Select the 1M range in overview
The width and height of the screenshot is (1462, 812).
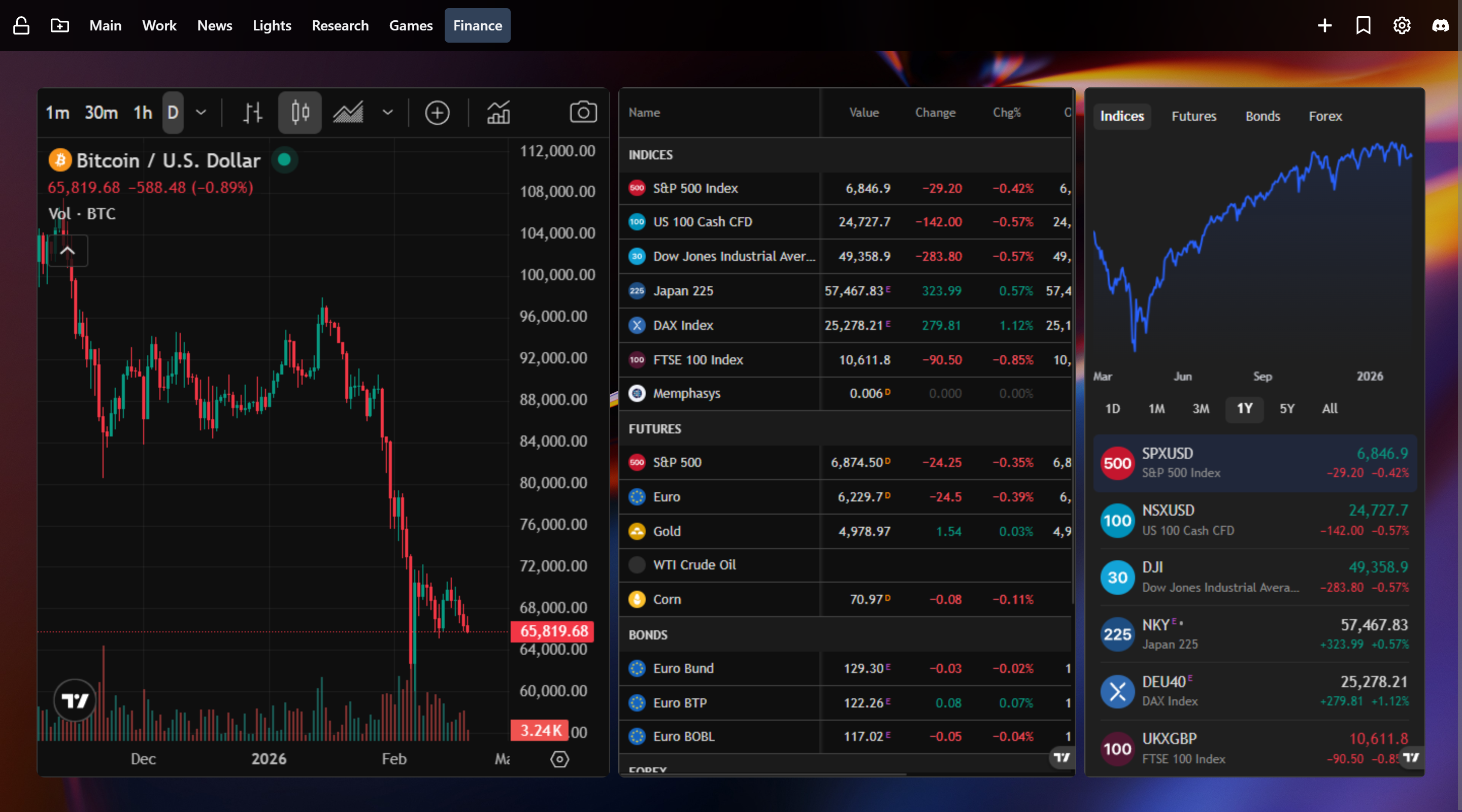pyautogui.click(x=1157, y=409)
